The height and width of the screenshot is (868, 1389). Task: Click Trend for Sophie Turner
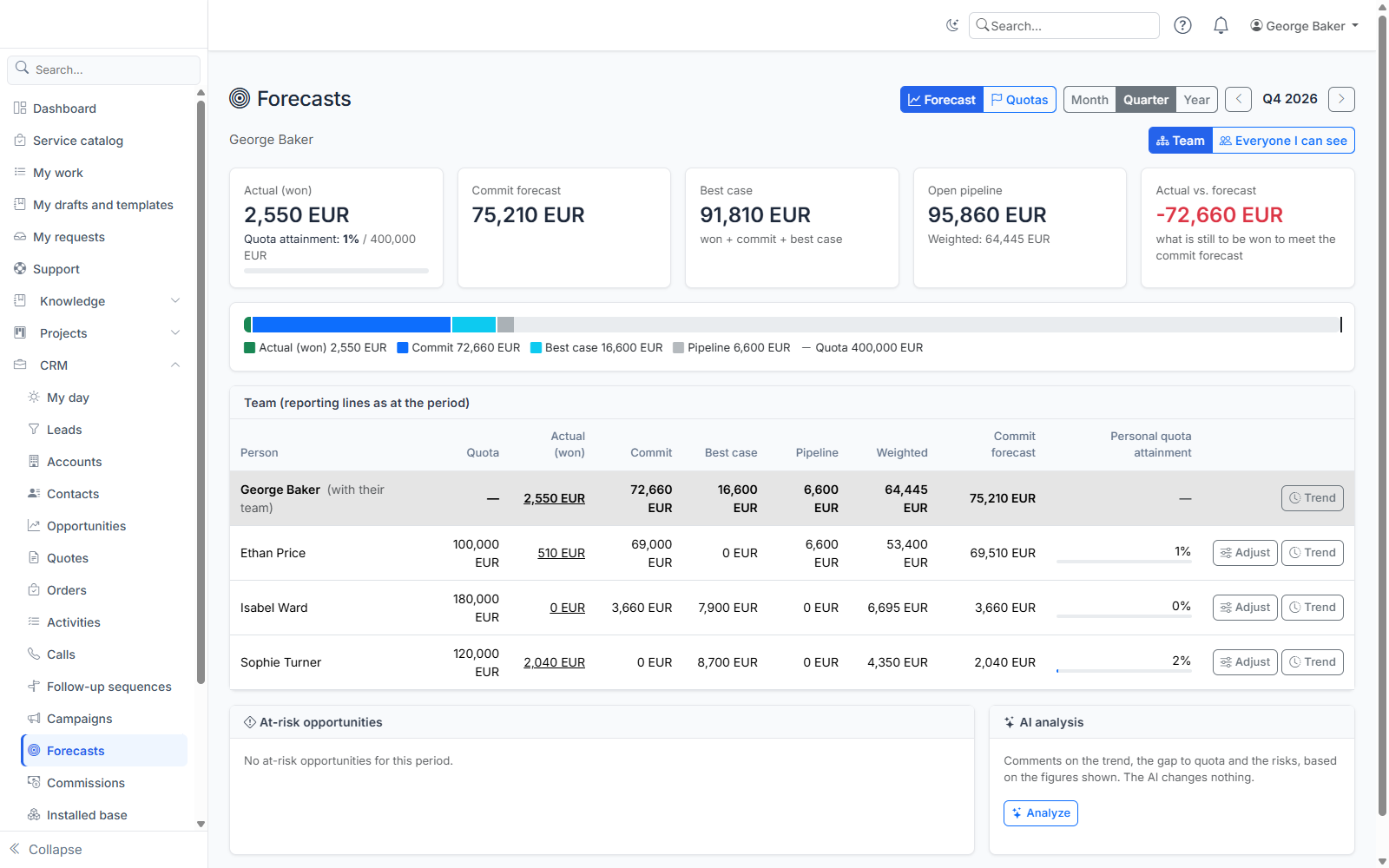click(x=1313, y=662)
